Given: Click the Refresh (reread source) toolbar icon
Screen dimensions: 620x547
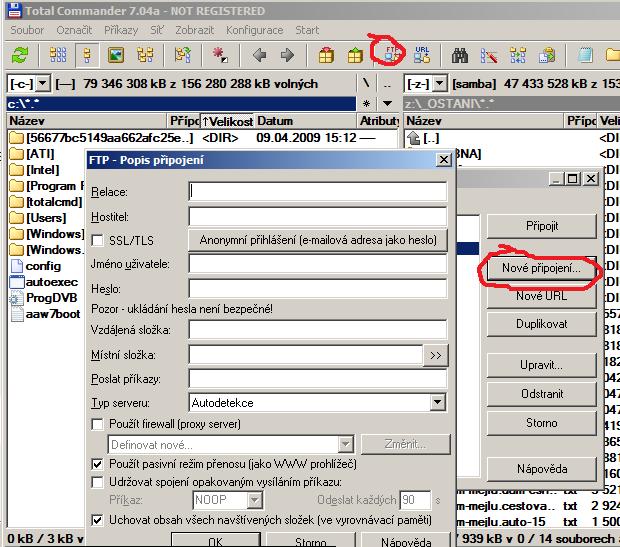Looking at the screenshot, I should click(19, 55).
